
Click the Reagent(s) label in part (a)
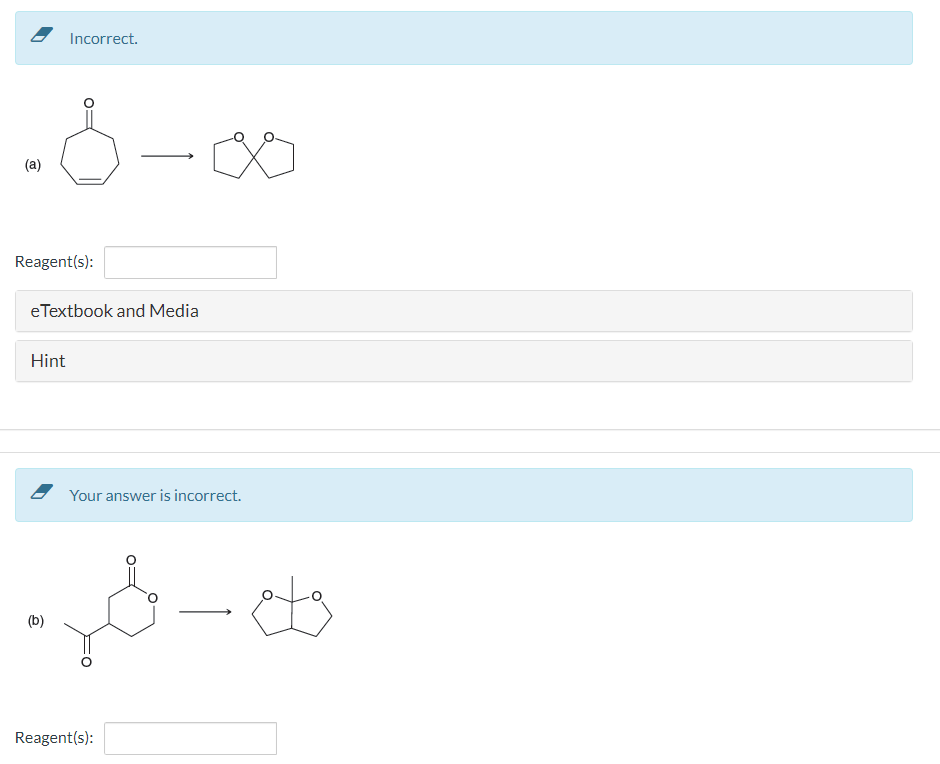(x=55, y=261)
